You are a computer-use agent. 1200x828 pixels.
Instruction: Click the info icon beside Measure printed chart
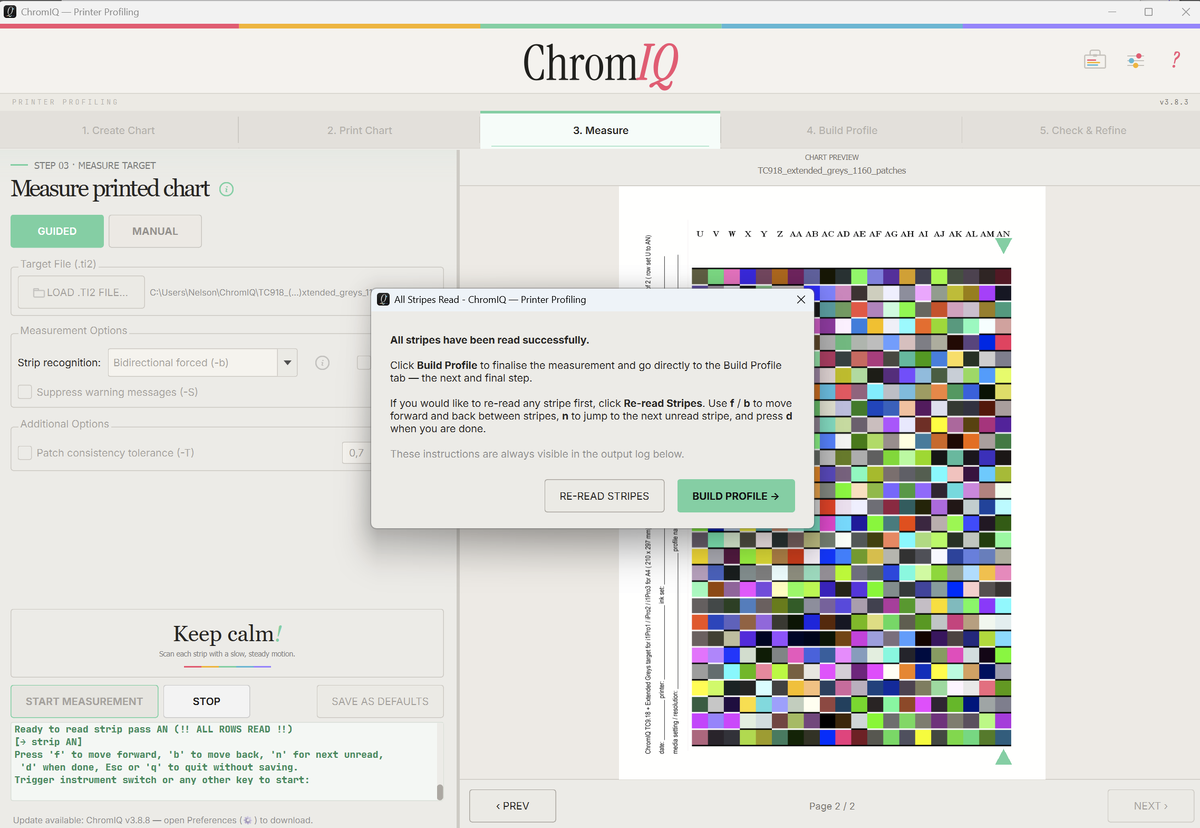(x=226, y=189)
